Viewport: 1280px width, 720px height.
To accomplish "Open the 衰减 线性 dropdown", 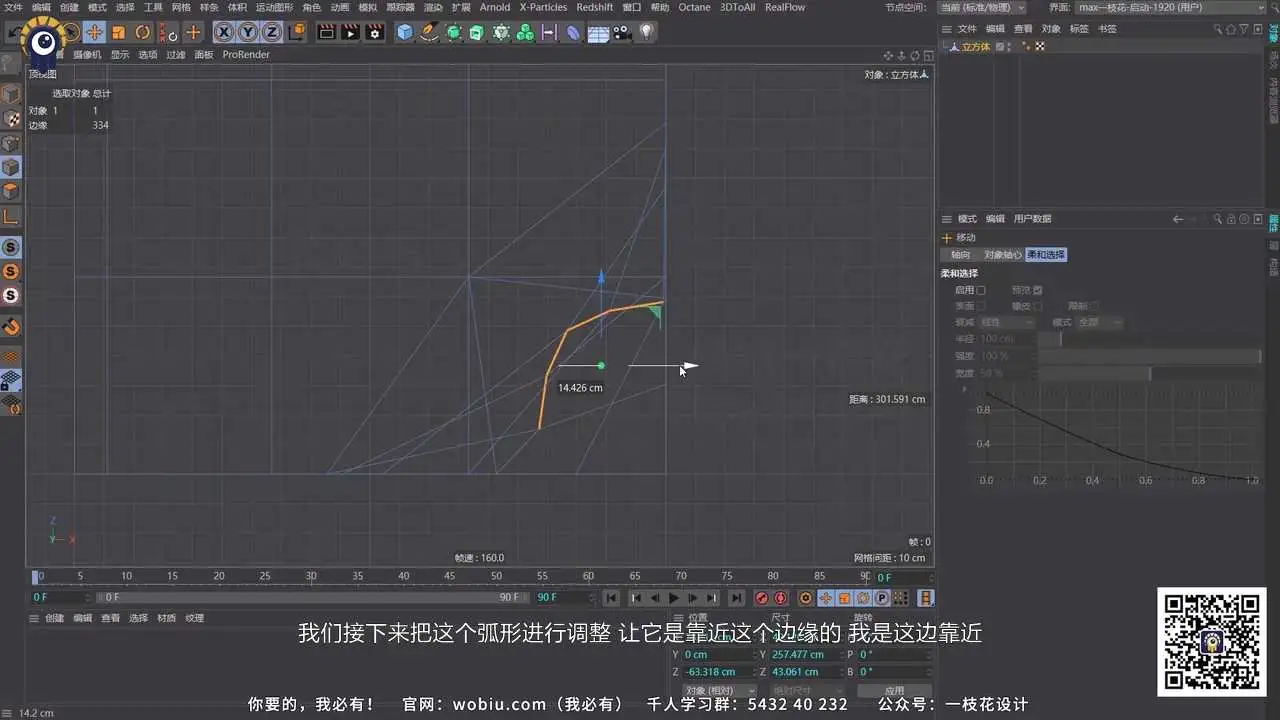I will coord(1006,323).
